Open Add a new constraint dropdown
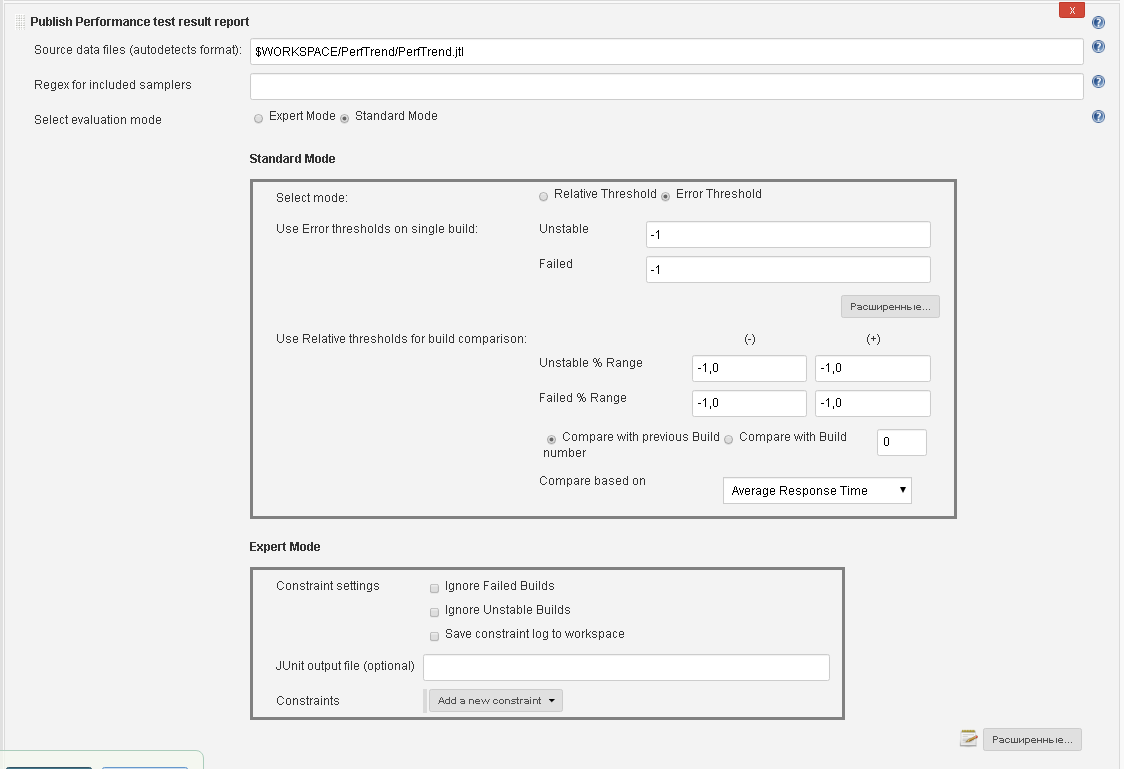This screenshot has width=1124, height=769. (495, 701)
